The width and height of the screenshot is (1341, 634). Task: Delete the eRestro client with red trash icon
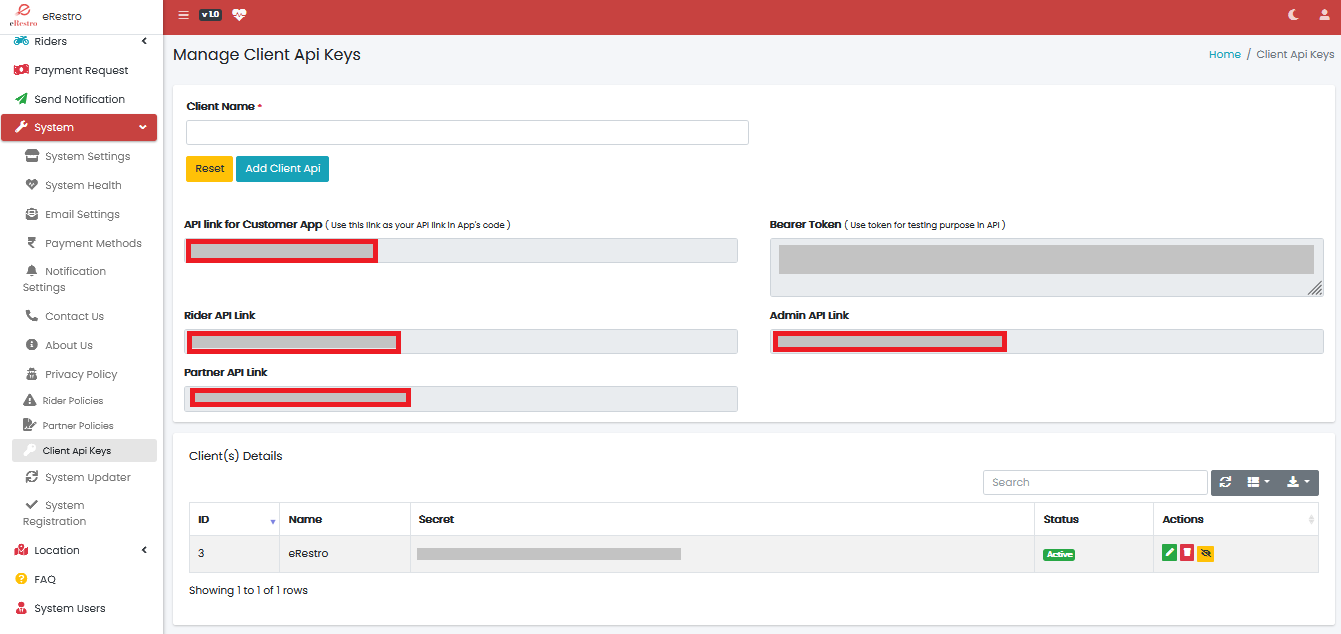[x=1187, y=553]
